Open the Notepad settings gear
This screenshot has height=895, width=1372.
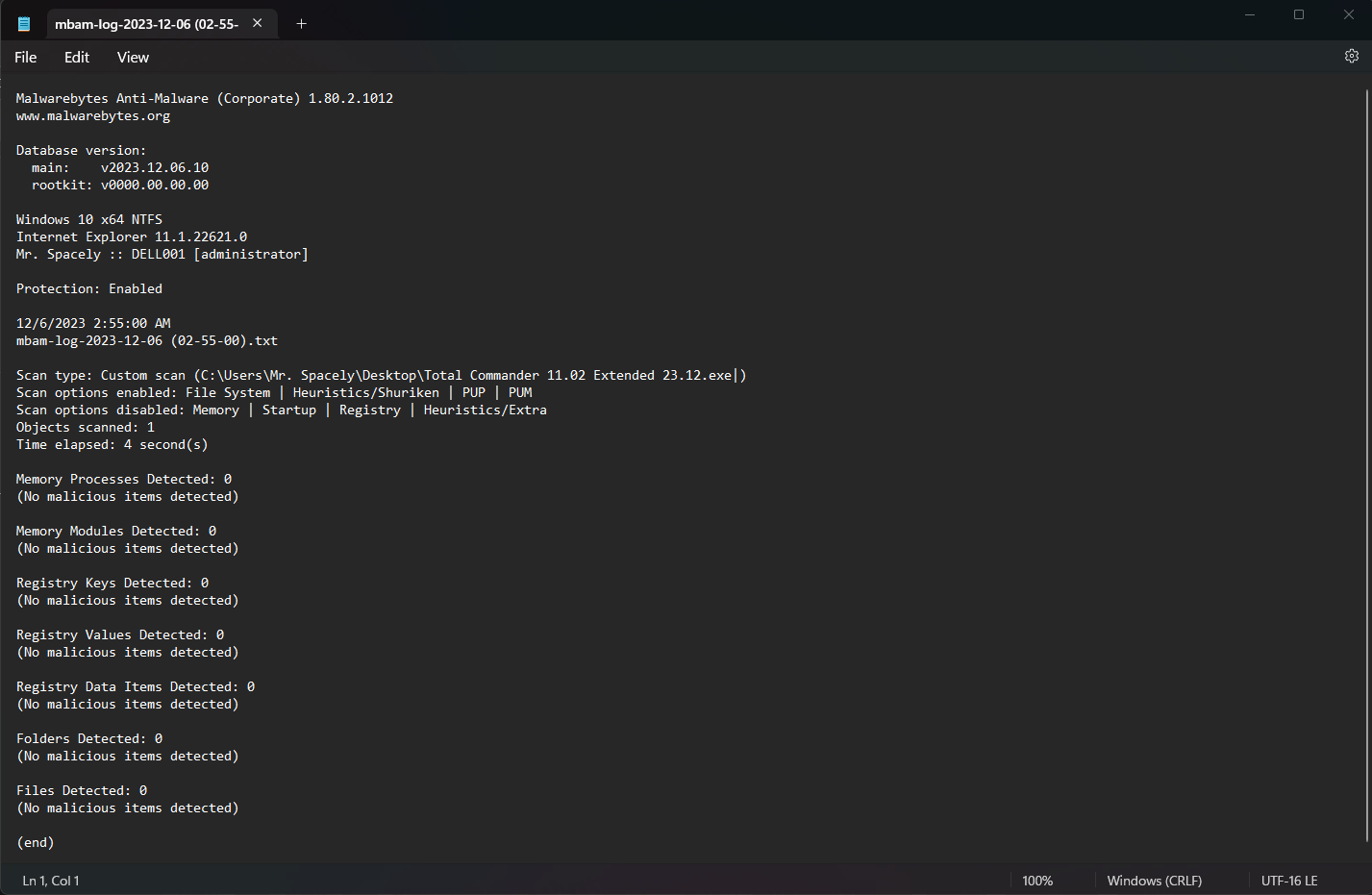(1351, 56)
